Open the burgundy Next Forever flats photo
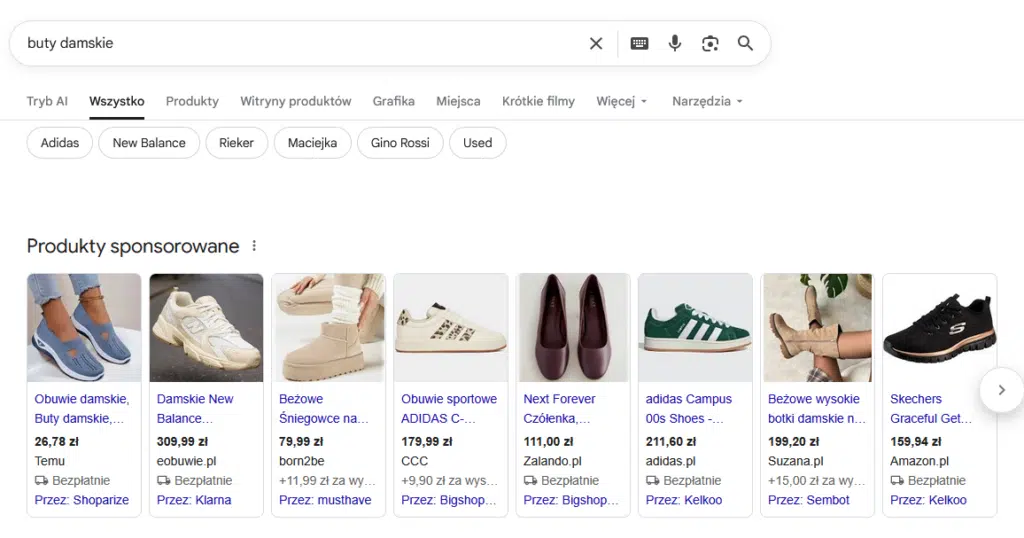 point(573,328)
